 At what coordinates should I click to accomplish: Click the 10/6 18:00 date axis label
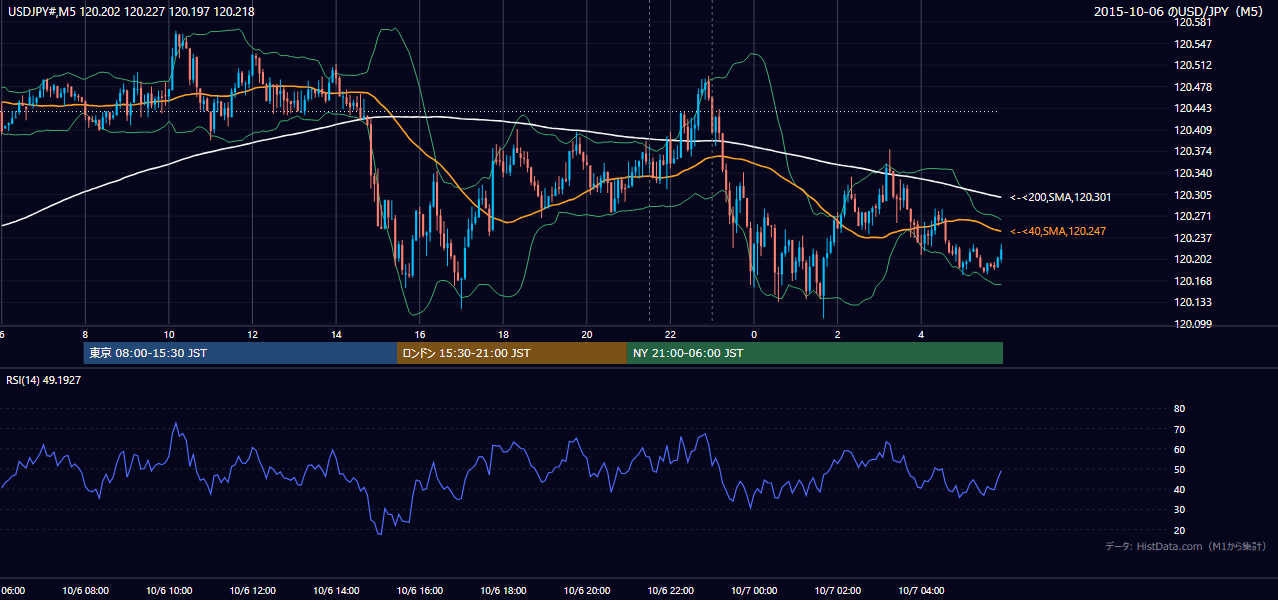click(x=503, y=591)
